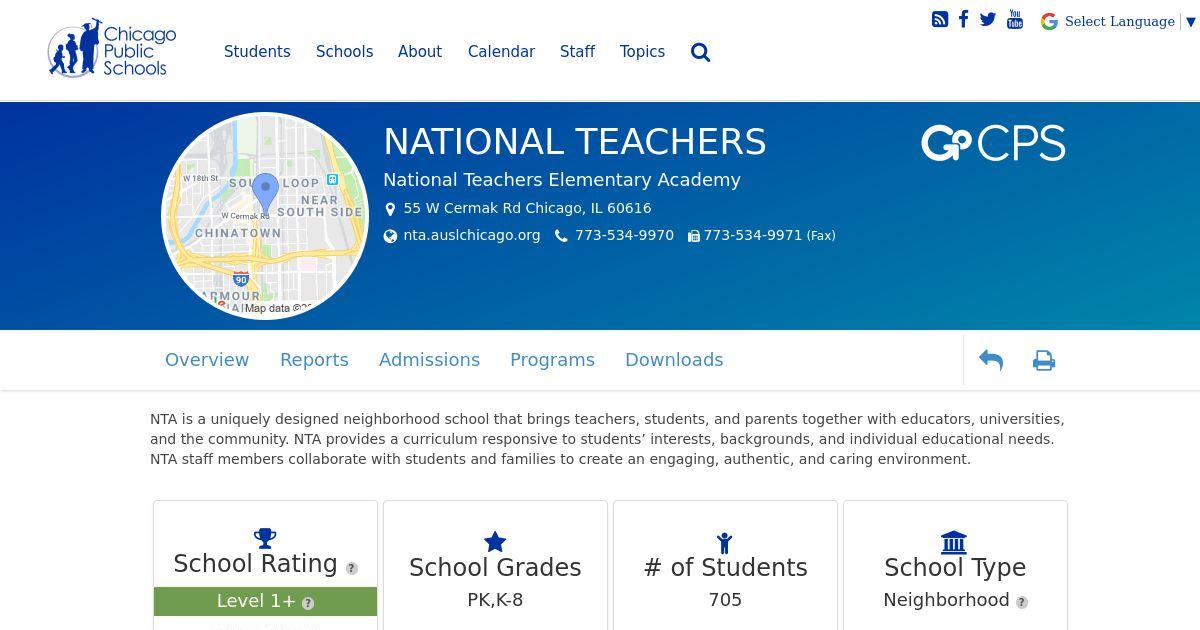Click the blue marker on map
The image size is (1200, 630).
pyautogui.click(x=265, y=192)
